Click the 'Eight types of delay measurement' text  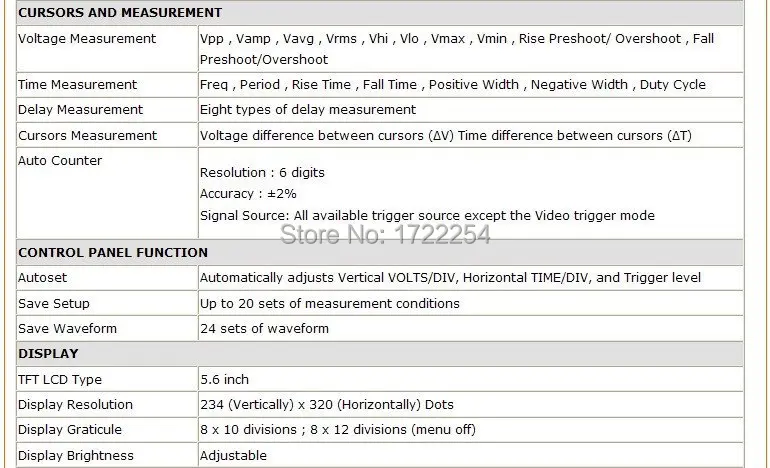pos(308,110)
